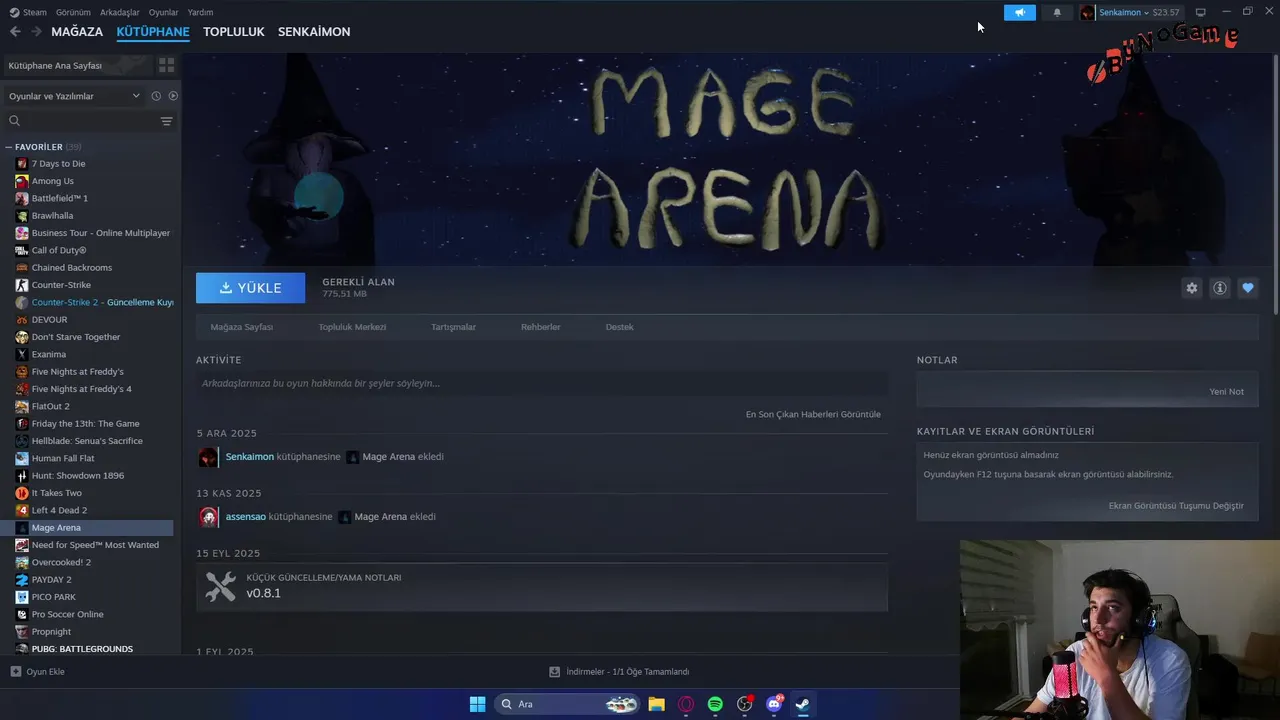The width and height of the screenshot is (1280, 720).
Task: Open SENKAİMON profile tab
Action: click(x=314, y=32)
